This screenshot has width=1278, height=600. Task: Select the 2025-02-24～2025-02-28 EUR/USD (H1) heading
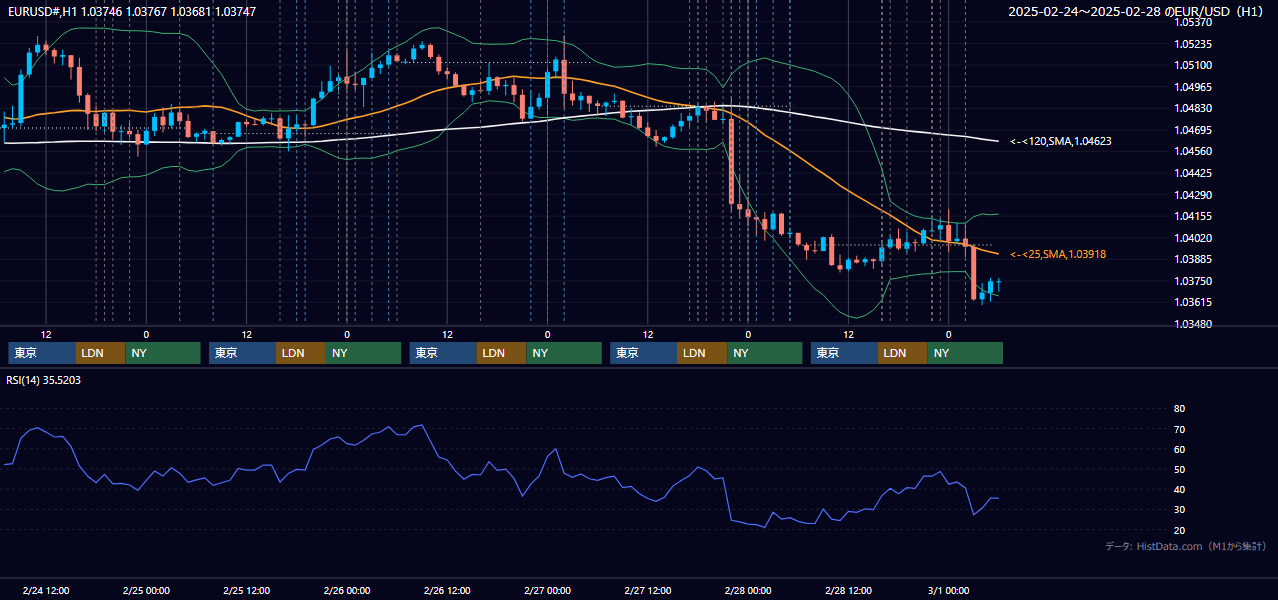point(1135,12)
